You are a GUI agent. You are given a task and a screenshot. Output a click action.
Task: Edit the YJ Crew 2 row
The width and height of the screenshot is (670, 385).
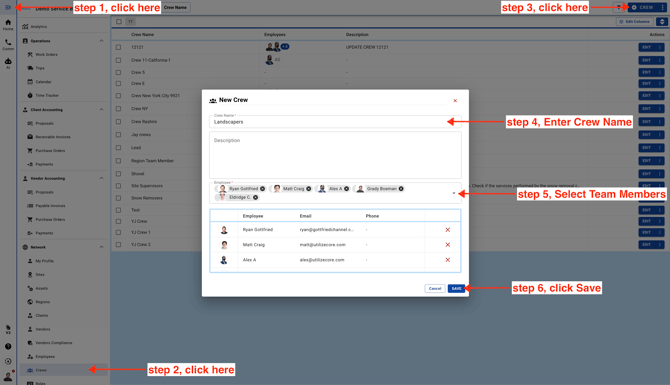(x=646, y=244)
